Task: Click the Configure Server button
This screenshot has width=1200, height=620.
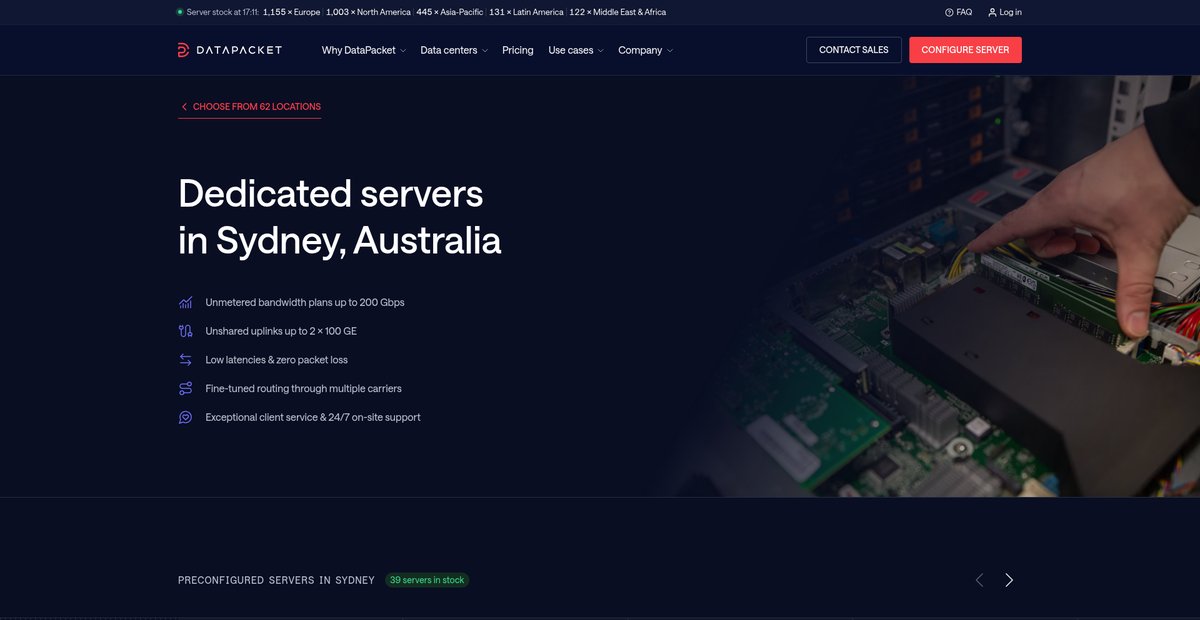Action: (965, 50)
